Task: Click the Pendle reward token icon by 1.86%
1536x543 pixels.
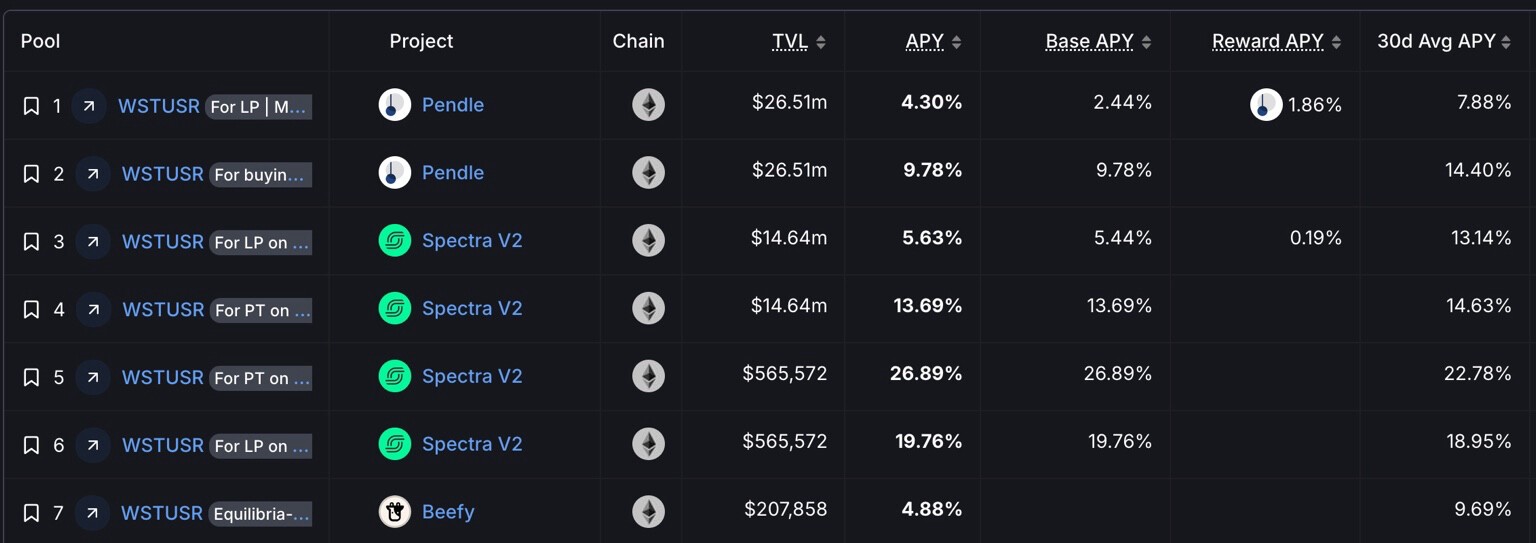Action: click(x=1266, y=105)
